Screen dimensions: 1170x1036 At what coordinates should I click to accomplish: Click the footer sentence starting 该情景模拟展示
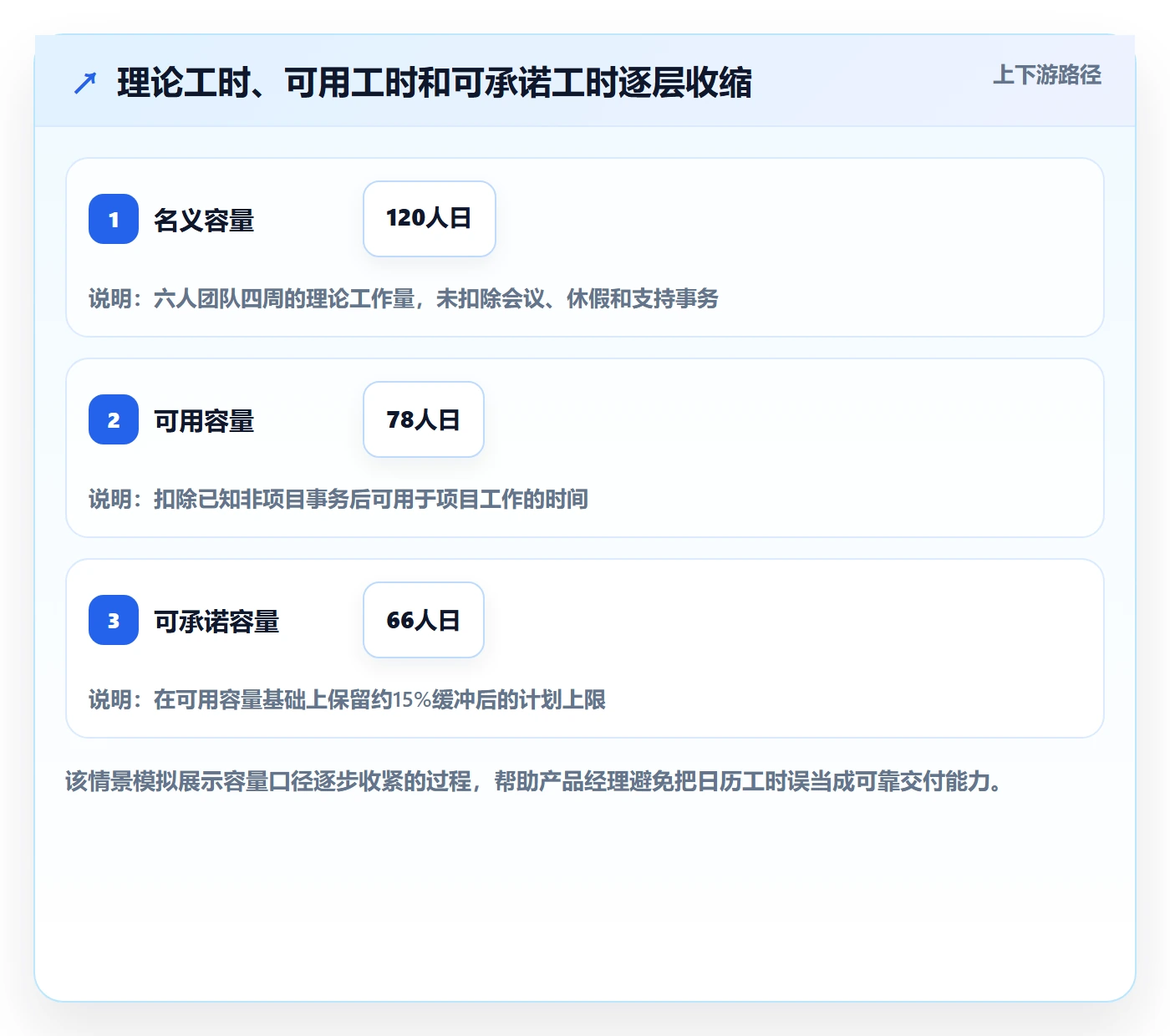(x=533, y=781)
